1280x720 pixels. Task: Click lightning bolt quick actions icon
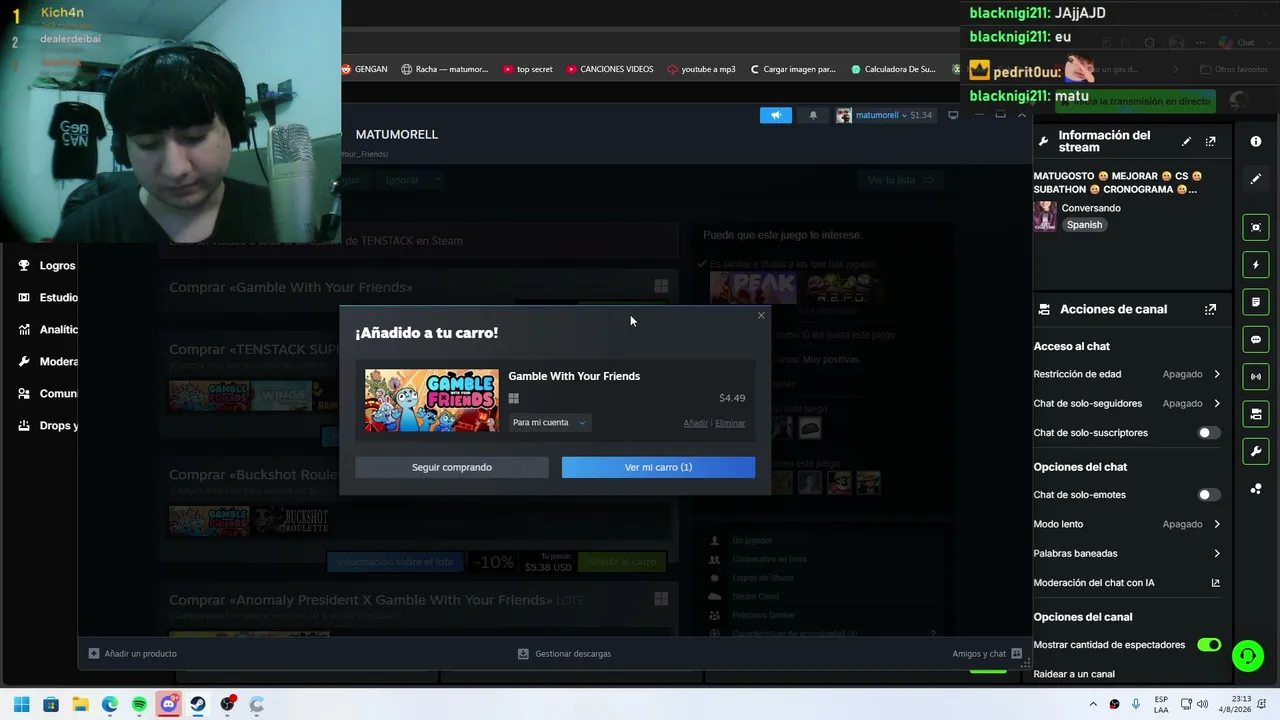[1256, 265]
